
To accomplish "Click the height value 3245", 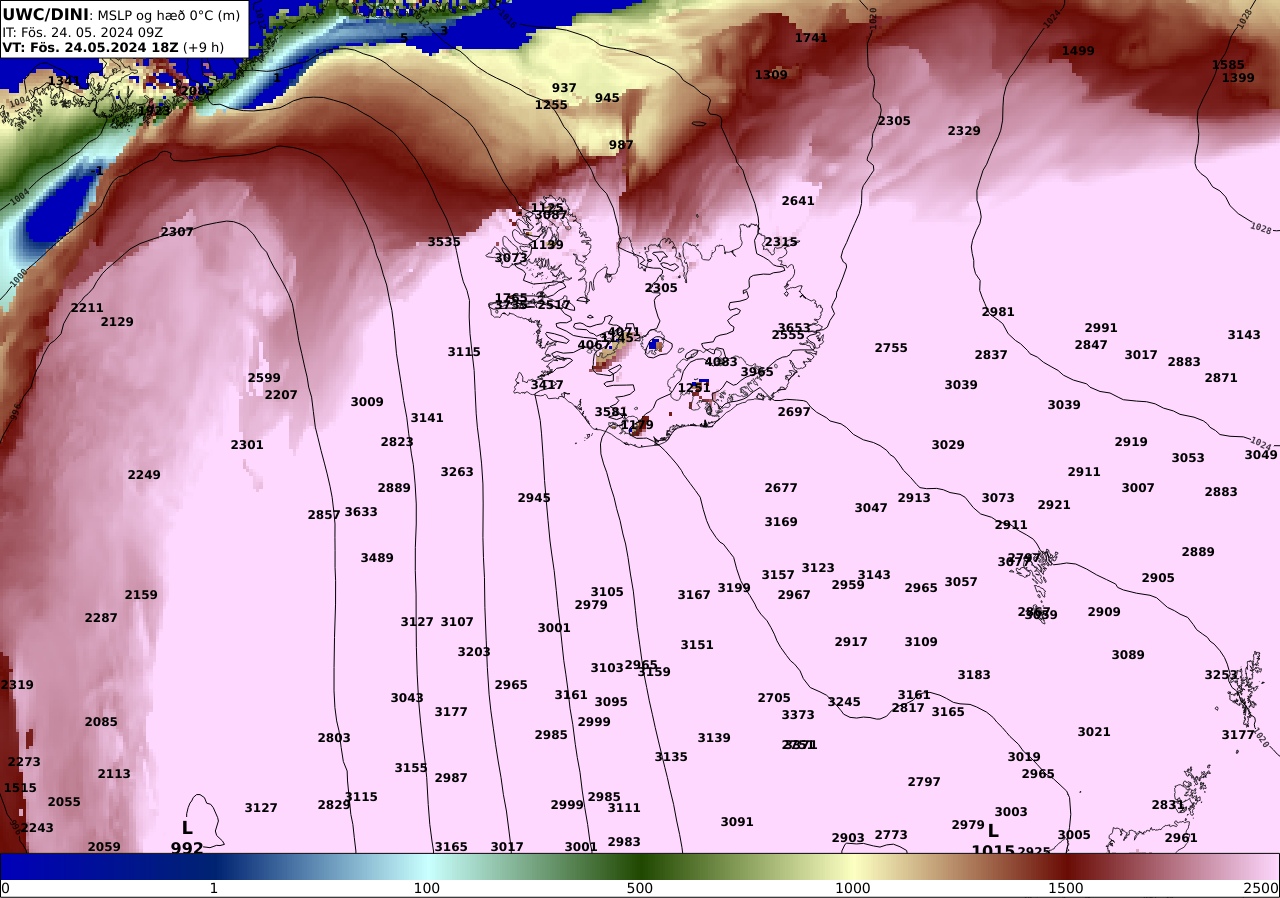I will click(x=844, y=702).
